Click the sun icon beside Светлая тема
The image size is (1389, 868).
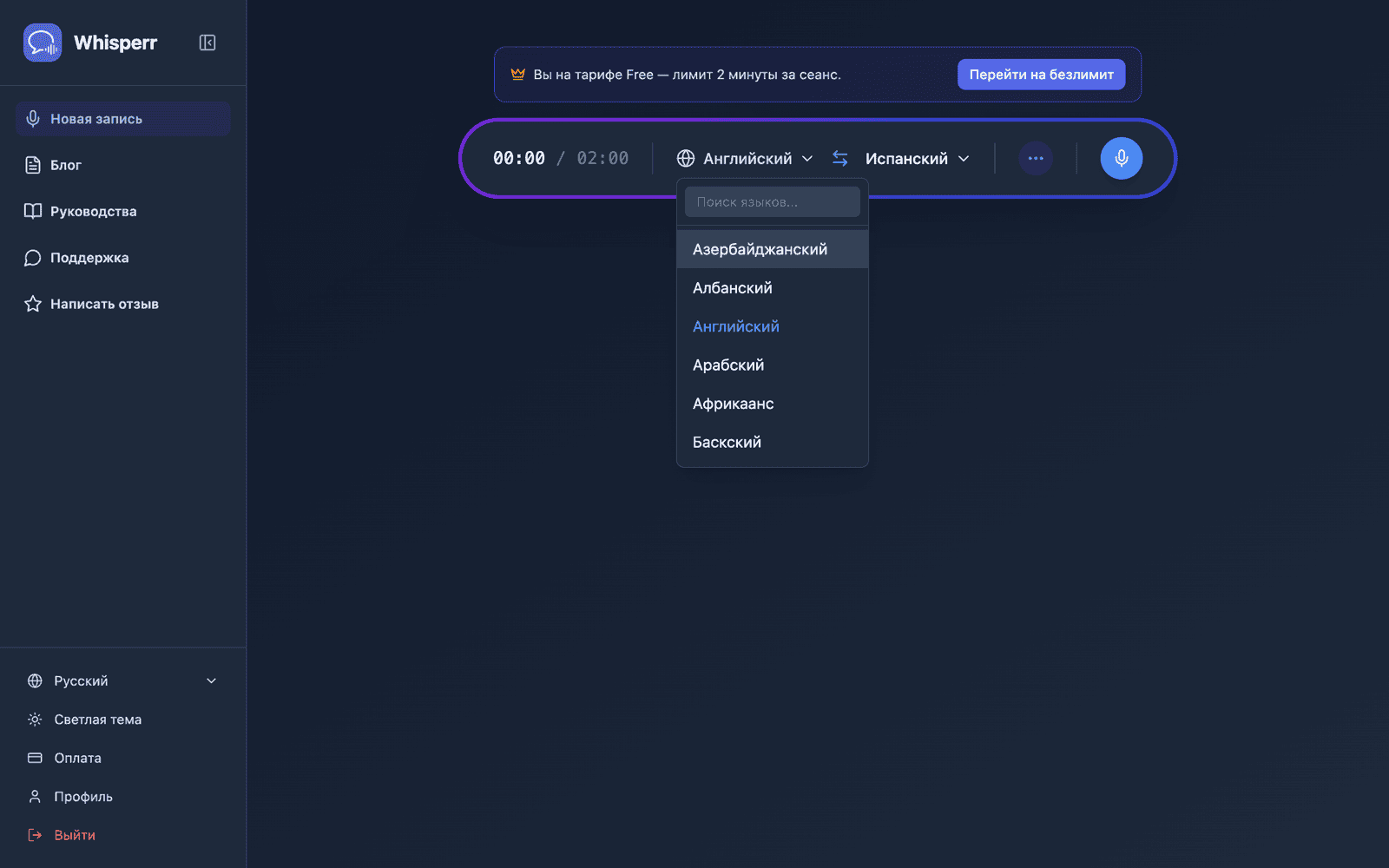(x=35, y=719)
